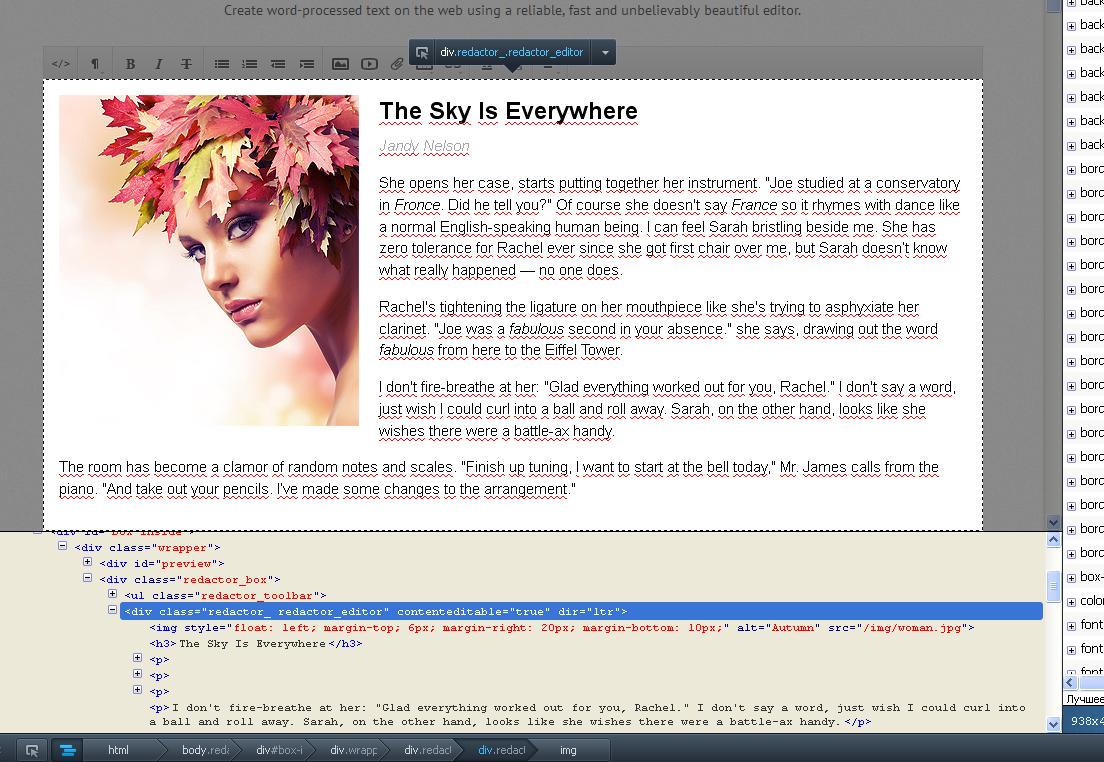This screenshot has width=1104, height=762.
Task: Activate the element picker in the bottom bar
Action: click(32, 750)
